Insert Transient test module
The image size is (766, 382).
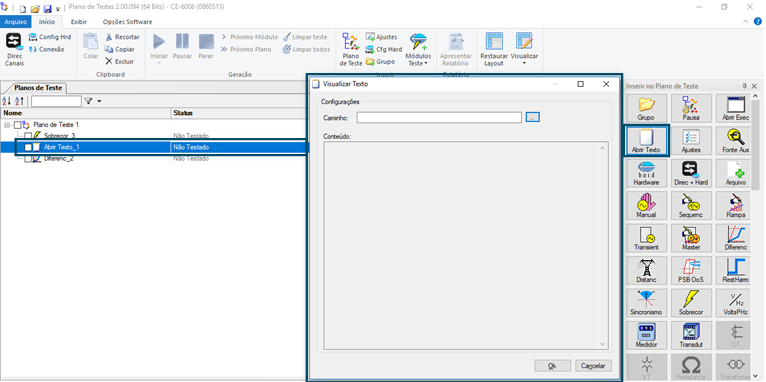(x=646, y=238)
